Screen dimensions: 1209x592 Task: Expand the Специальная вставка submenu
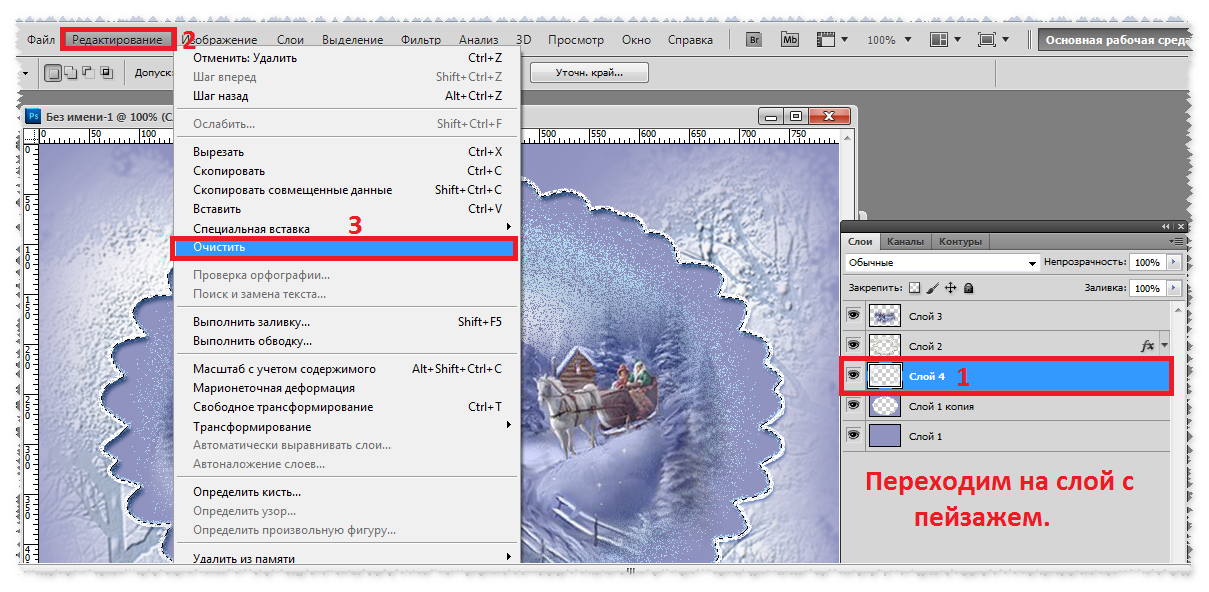(x=509, y=228)
